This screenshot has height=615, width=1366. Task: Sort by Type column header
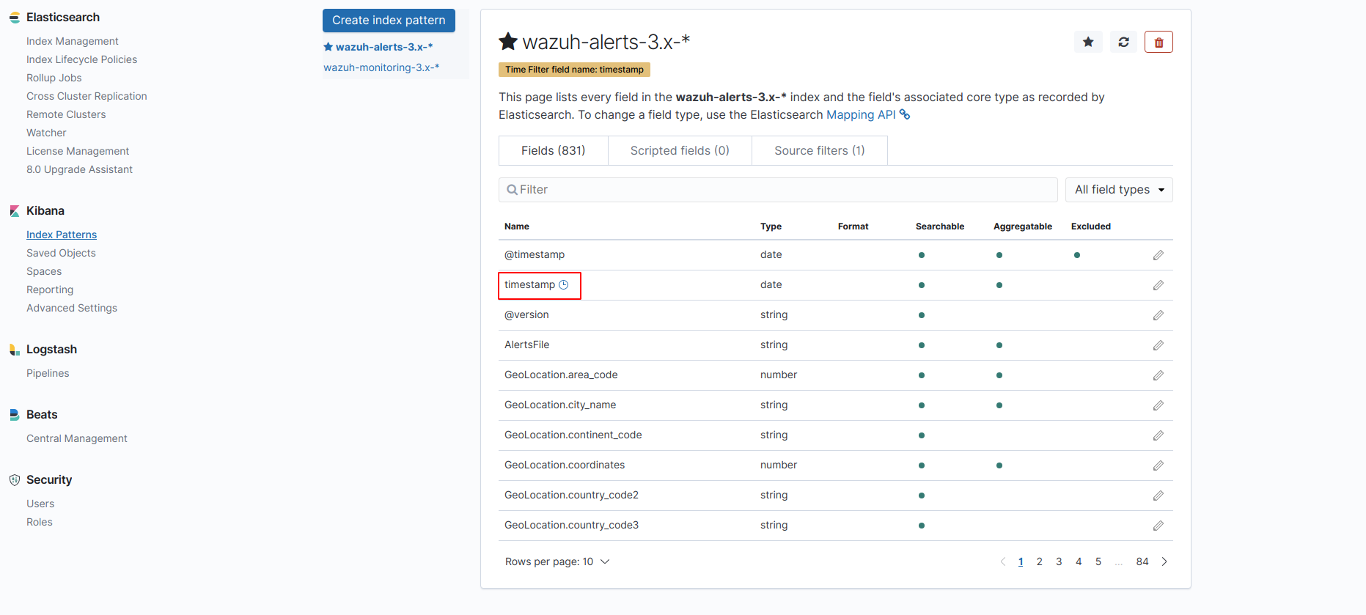[771, 227]
